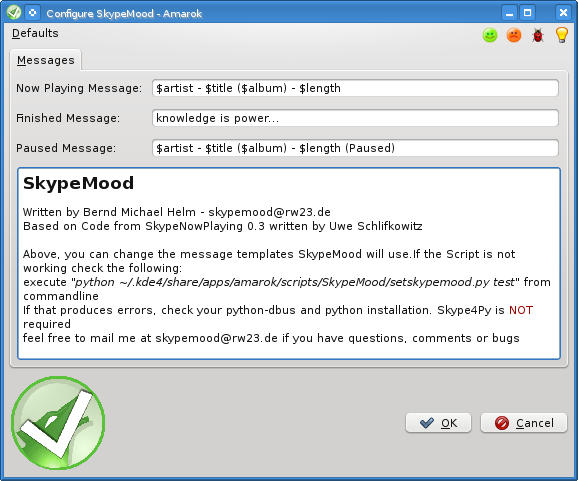Click the 'feel free to mail me' line

click(271, 338)
